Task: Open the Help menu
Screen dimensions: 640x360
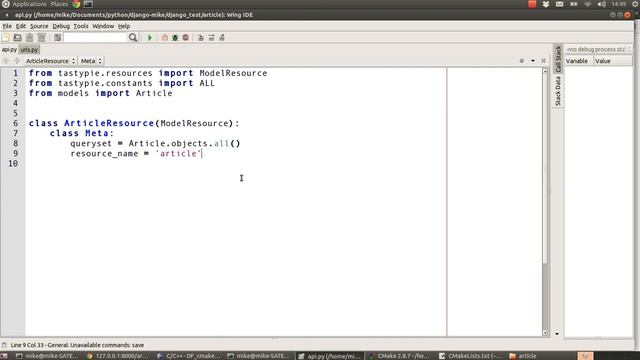Action: click(x=124, y=26)
